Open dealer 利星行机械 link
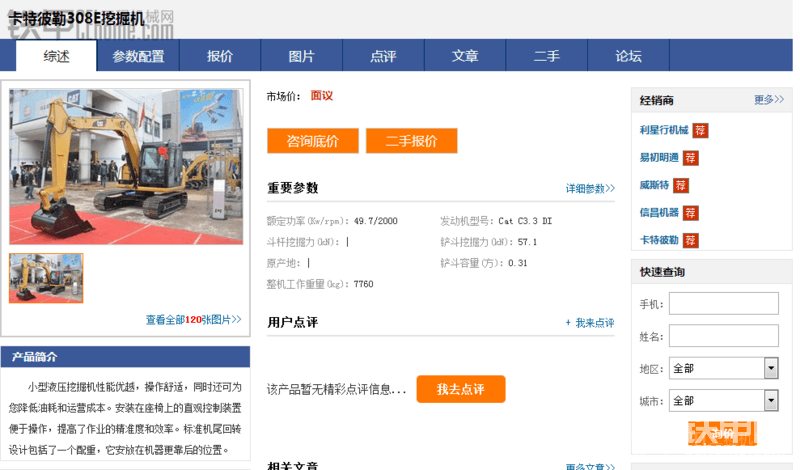The height and width of the screenshot is (470, 800). [664, 130]
